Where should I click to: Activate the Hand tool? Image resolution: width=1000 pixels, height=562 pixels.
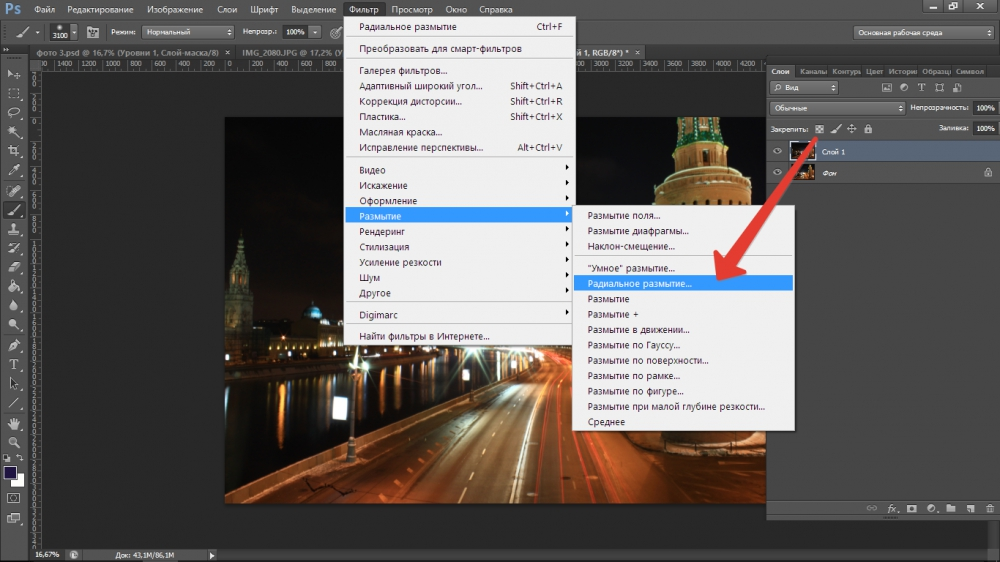(14, 423)
